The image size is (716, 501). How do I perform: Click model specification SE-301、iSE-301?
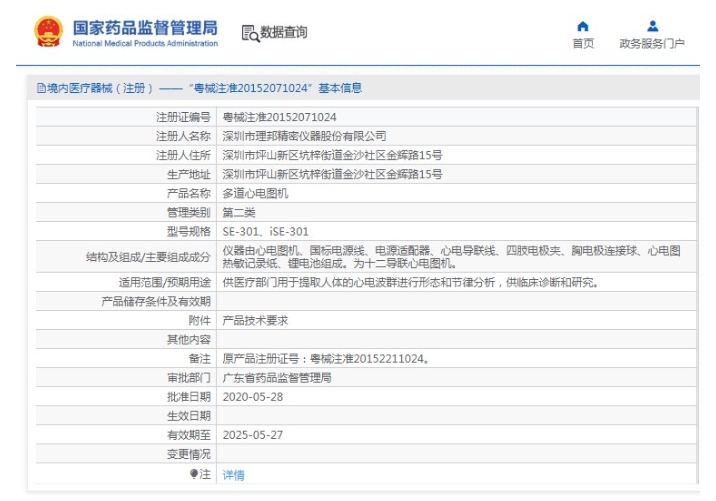pyautogui.click(x=265, y=231)
